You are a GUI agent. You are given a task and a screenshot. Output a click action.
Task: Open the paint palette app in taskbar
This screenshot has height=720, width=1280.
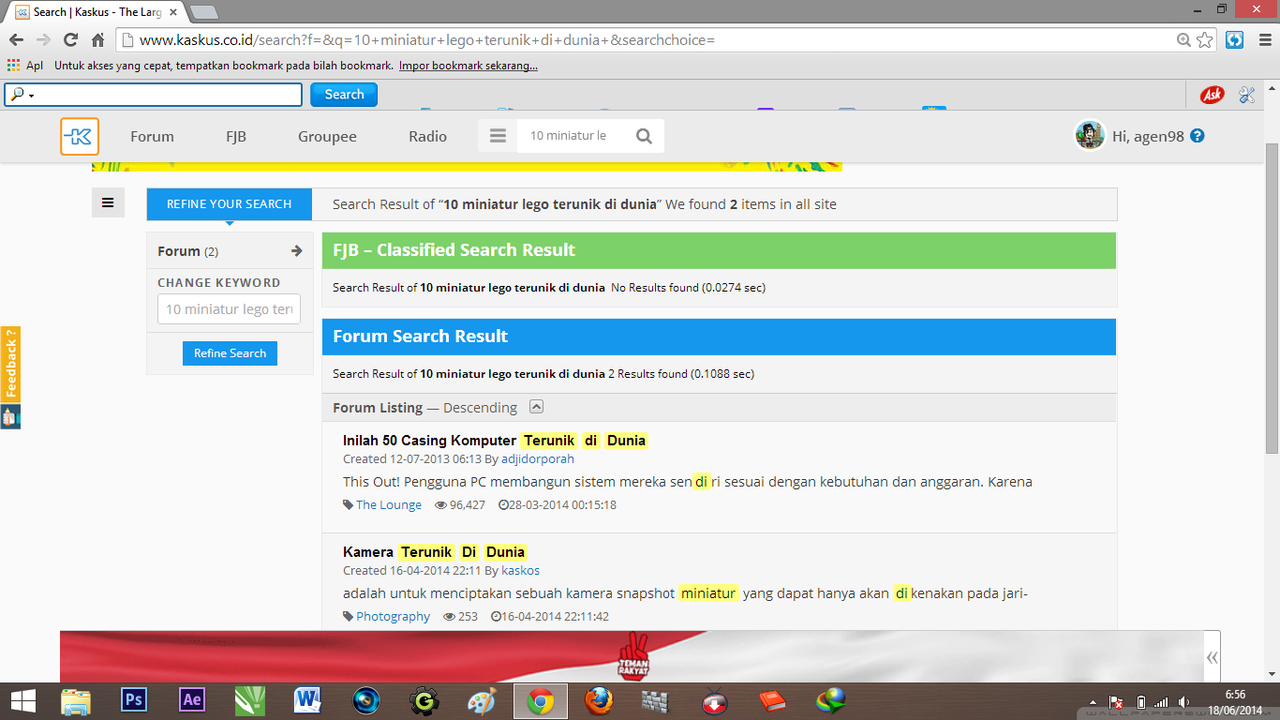click(482, 700)
